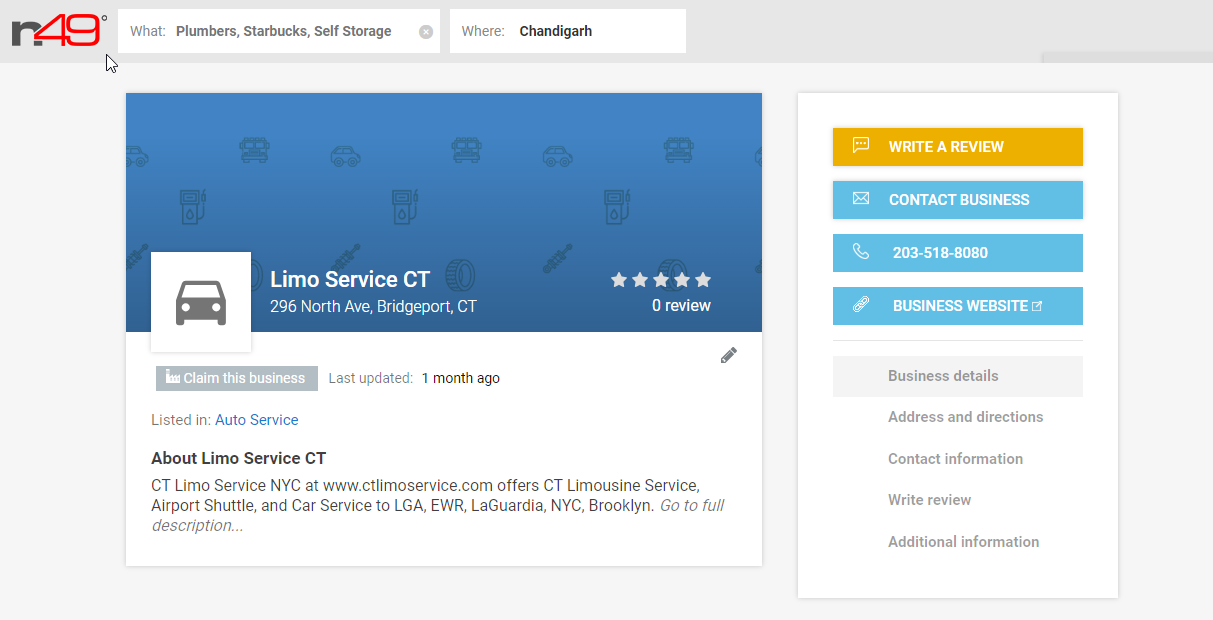Click the About Limo Service CT heading
Viewport: 1213px width, 620px height.
click(x=239, y=458)
